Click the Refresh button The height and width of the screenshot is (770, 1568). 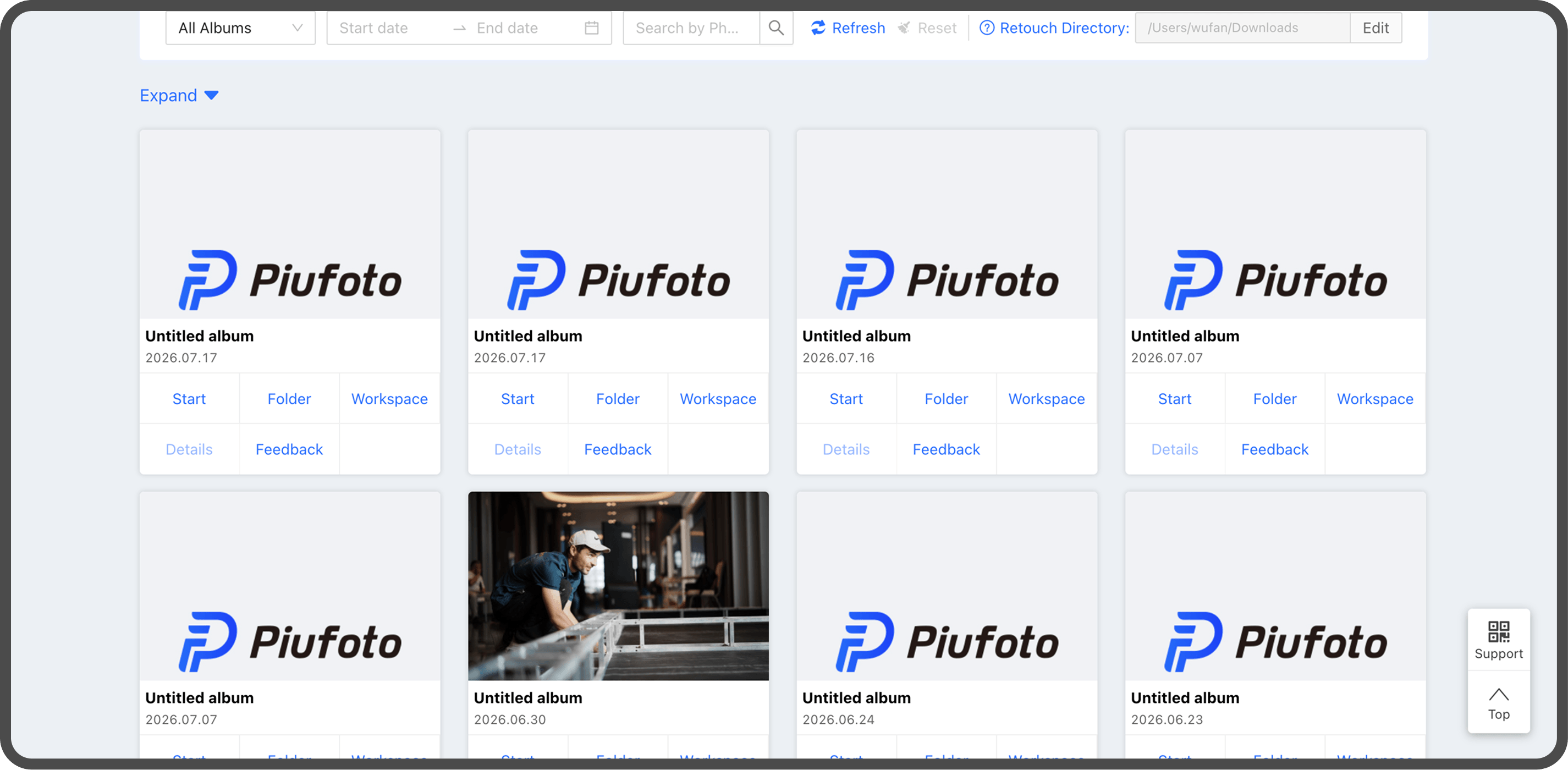click(848, 28)
